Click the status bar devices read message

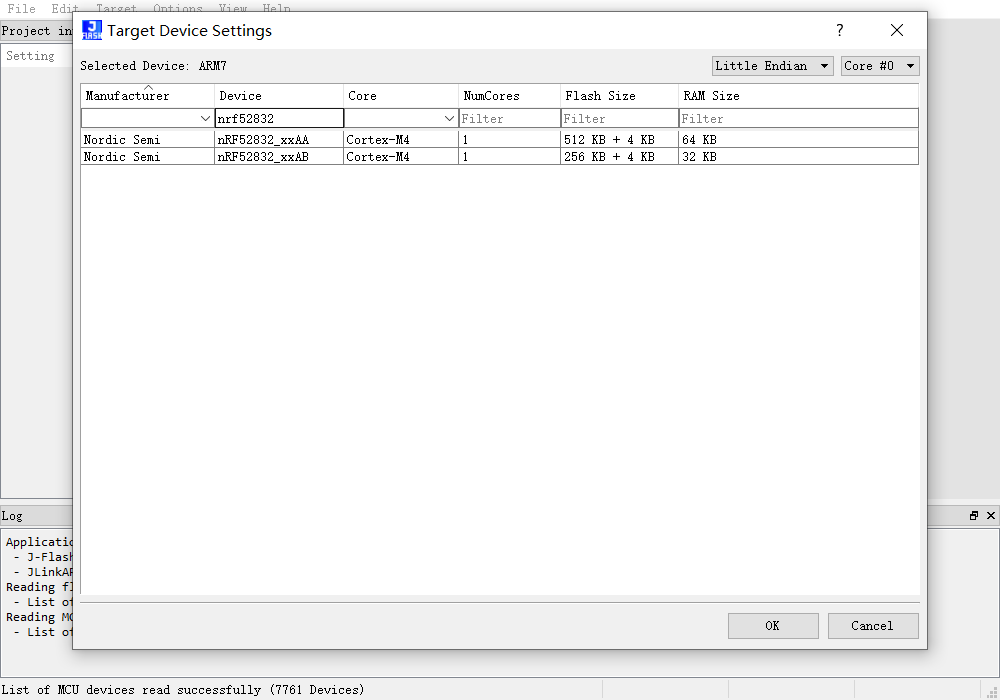click(x=182, y=690)
